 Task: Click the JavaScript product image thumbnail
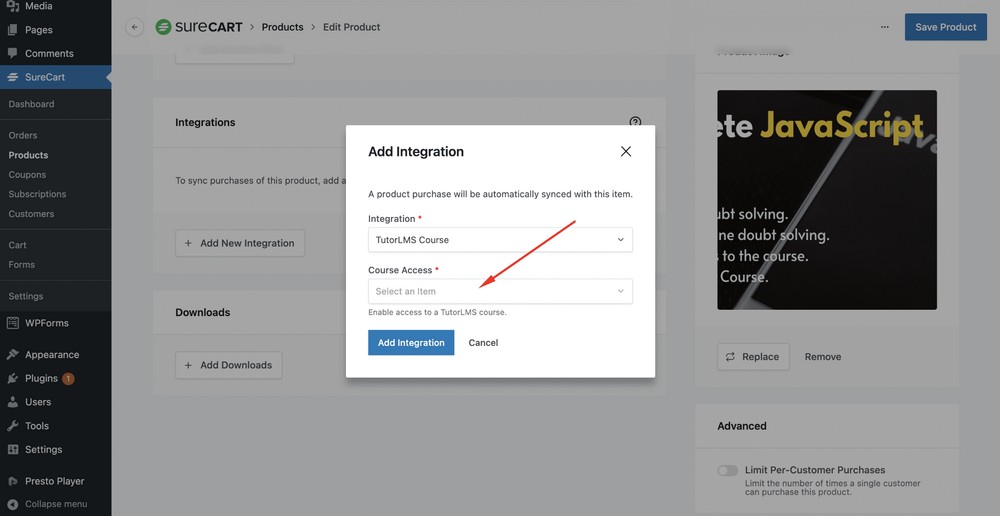[x=827, y=200]
